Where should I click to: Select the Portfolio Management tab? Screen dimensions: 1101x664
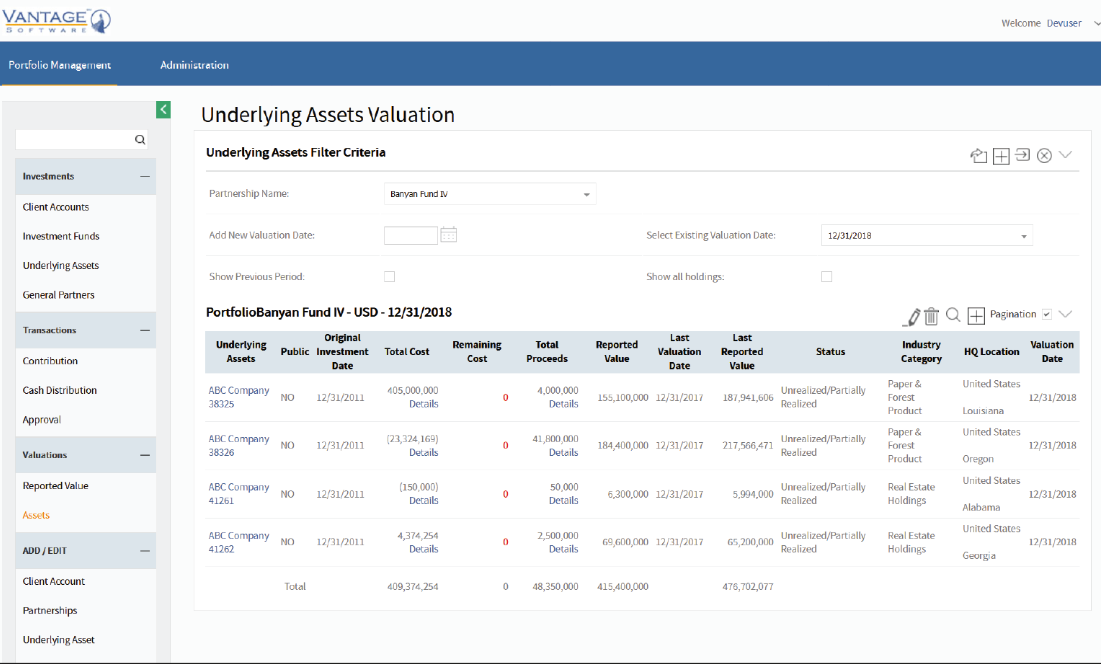(62, 64)
